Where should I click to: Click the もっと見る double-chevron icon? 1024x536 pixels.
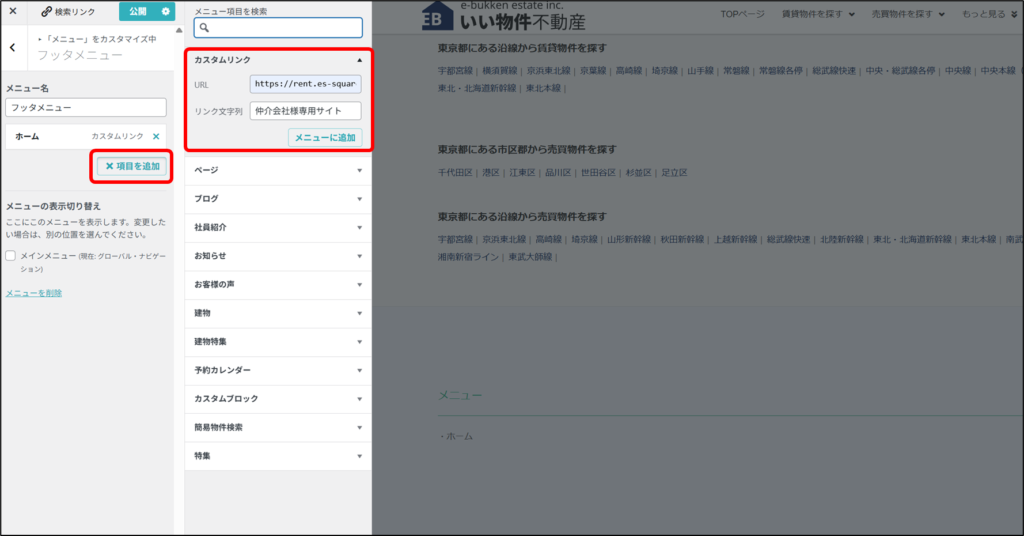coord(1015,15)
